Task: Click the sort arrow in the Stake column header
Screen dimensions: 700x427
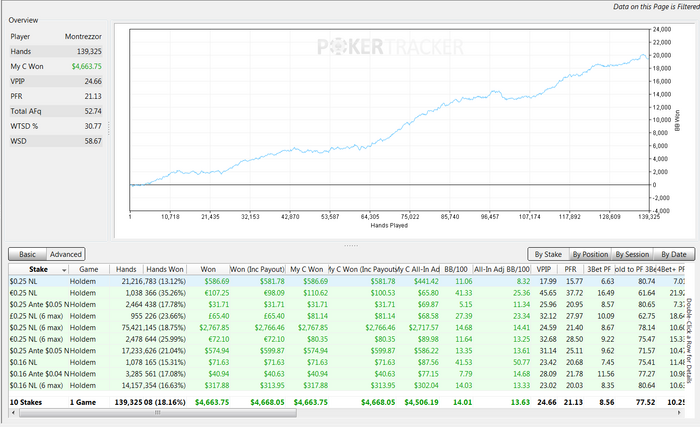Action: click(65, 270)
